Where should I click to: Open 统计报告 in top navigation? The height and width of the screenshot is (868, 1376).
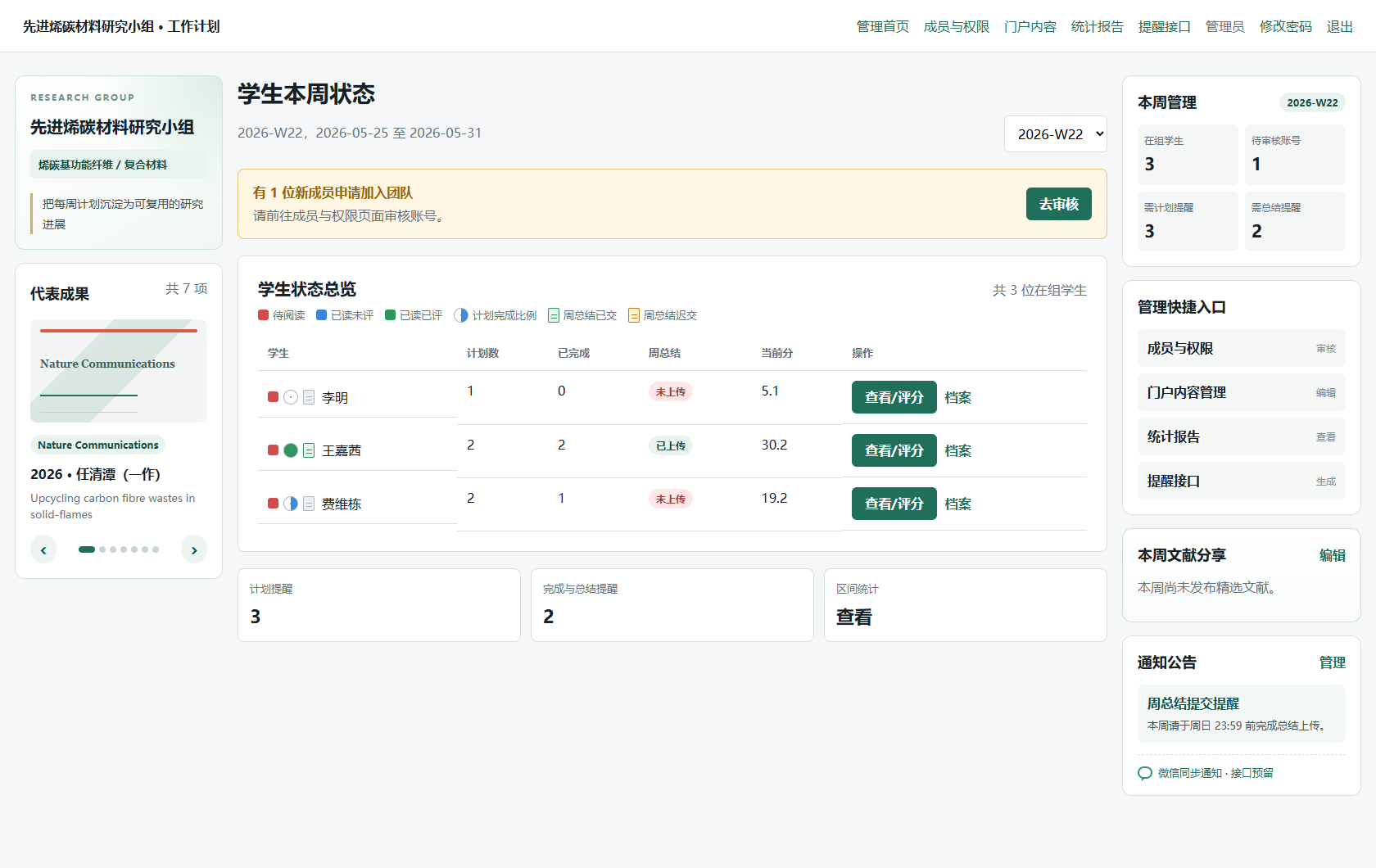[1098, 27]
